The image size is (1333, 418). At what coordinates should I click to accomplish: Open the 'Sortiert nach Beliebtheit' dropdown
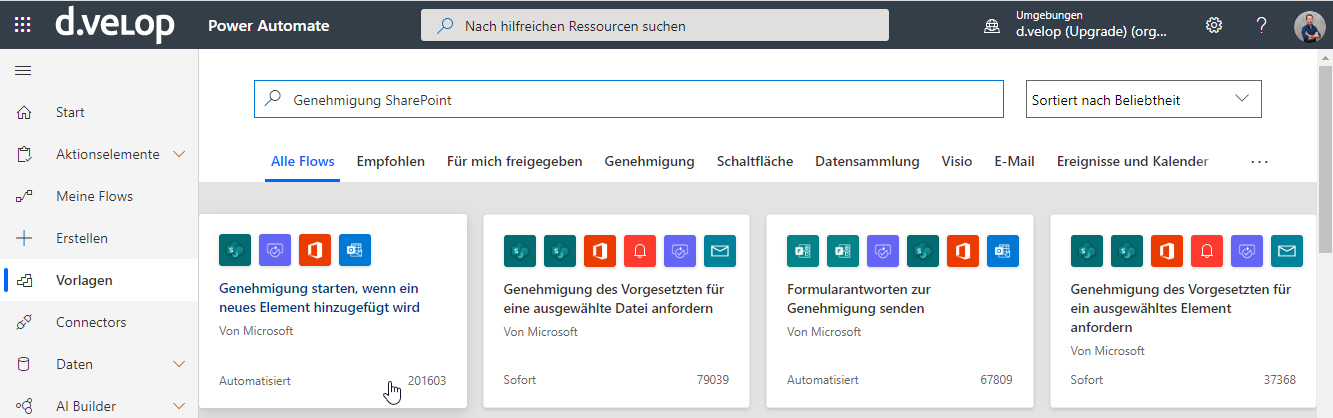(1144, 99)
